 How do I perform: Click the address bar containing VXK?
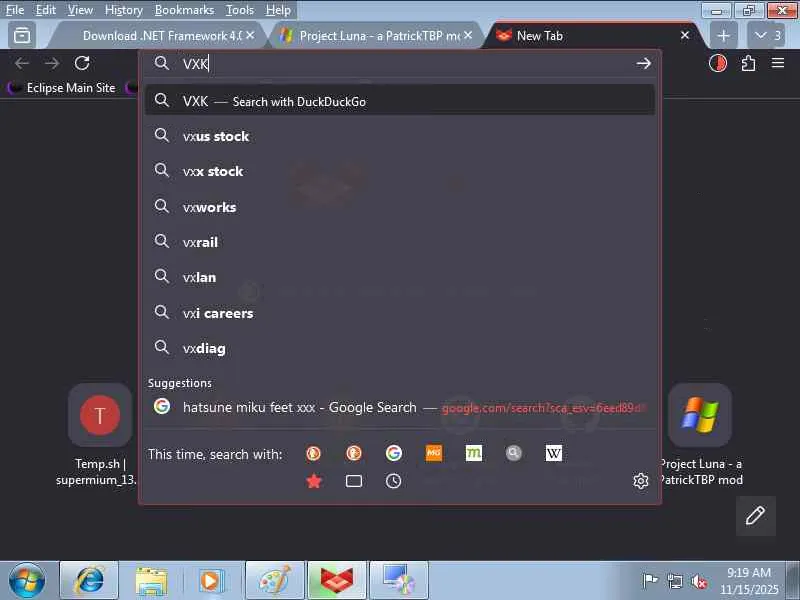click(x=401, y=64)
